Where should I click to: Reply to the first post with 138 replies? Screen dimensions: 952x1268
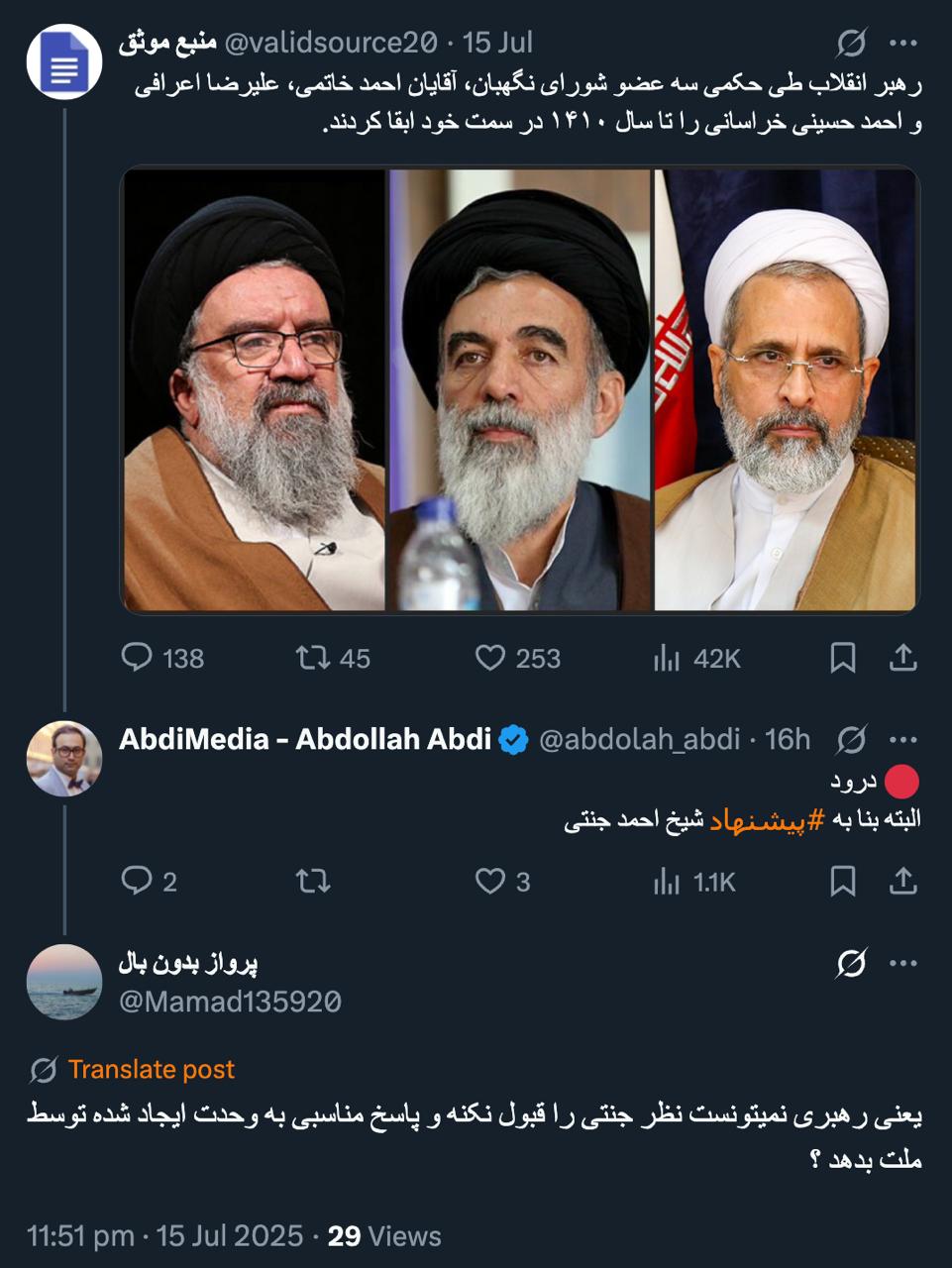[137, 658]
